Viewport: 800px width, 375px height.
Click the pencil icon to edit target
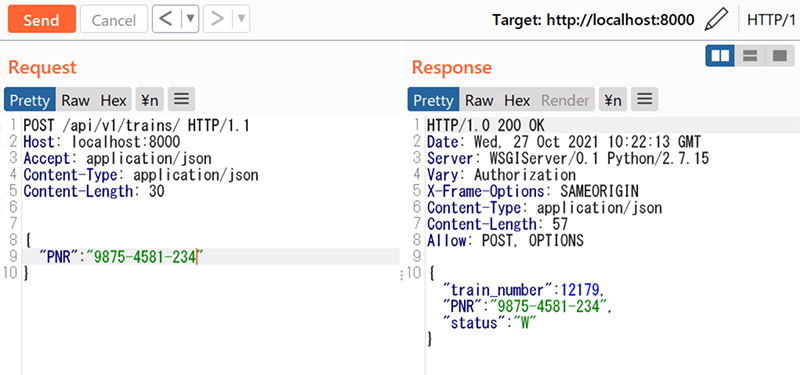716,20
